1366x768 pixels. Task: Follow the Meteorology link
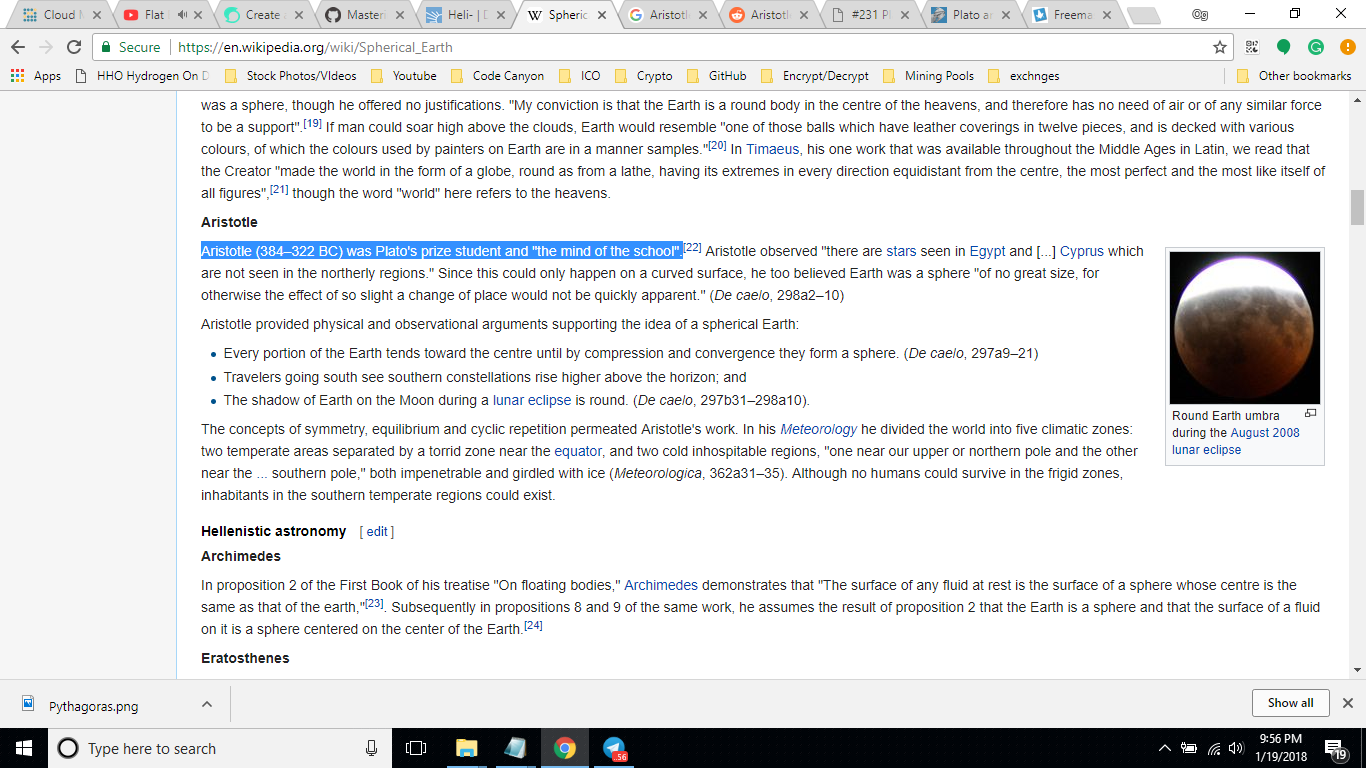pos(819,429)
